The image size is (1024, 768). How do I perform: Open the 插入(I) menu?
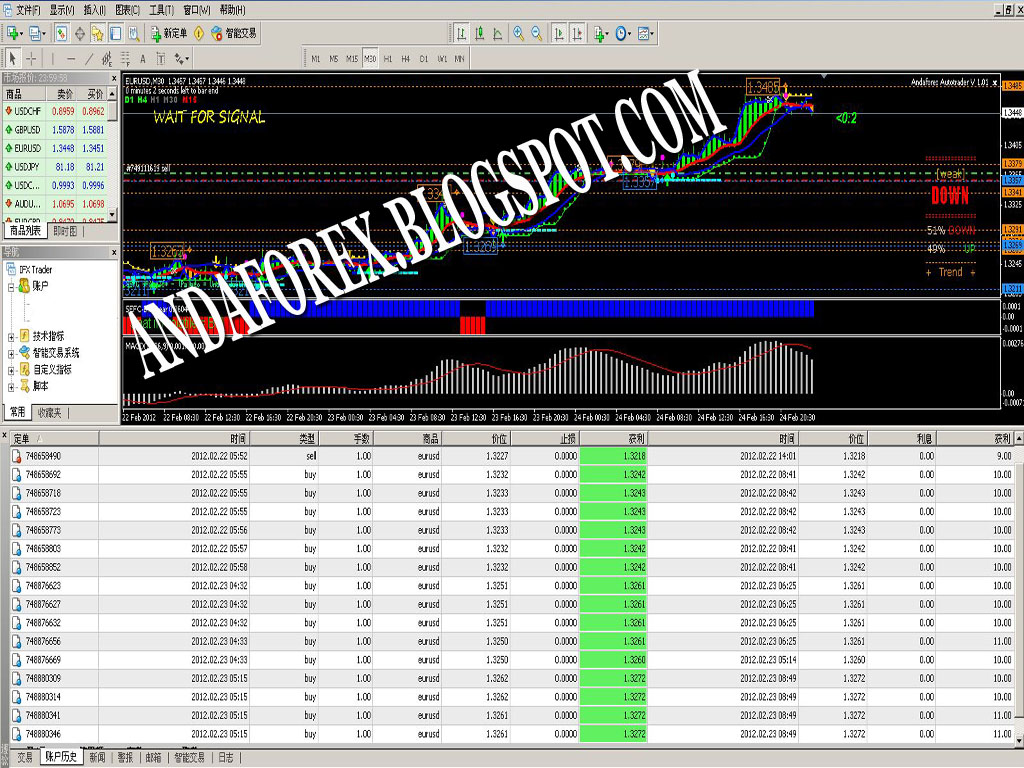point(94,10)
